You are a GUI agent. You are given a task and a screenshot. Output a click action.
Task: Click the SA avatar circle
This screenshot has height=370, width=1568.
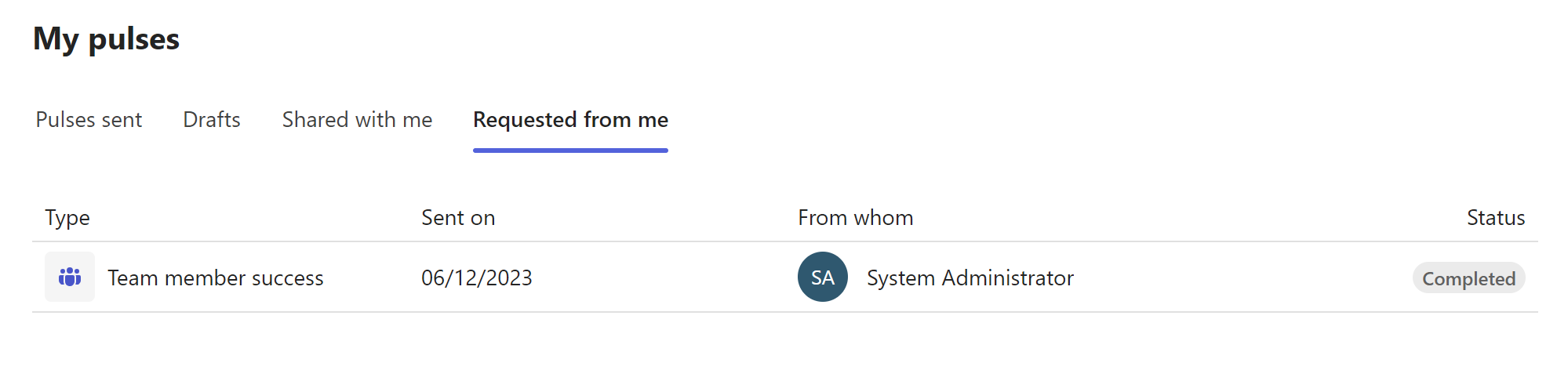(x=822, y=277)
